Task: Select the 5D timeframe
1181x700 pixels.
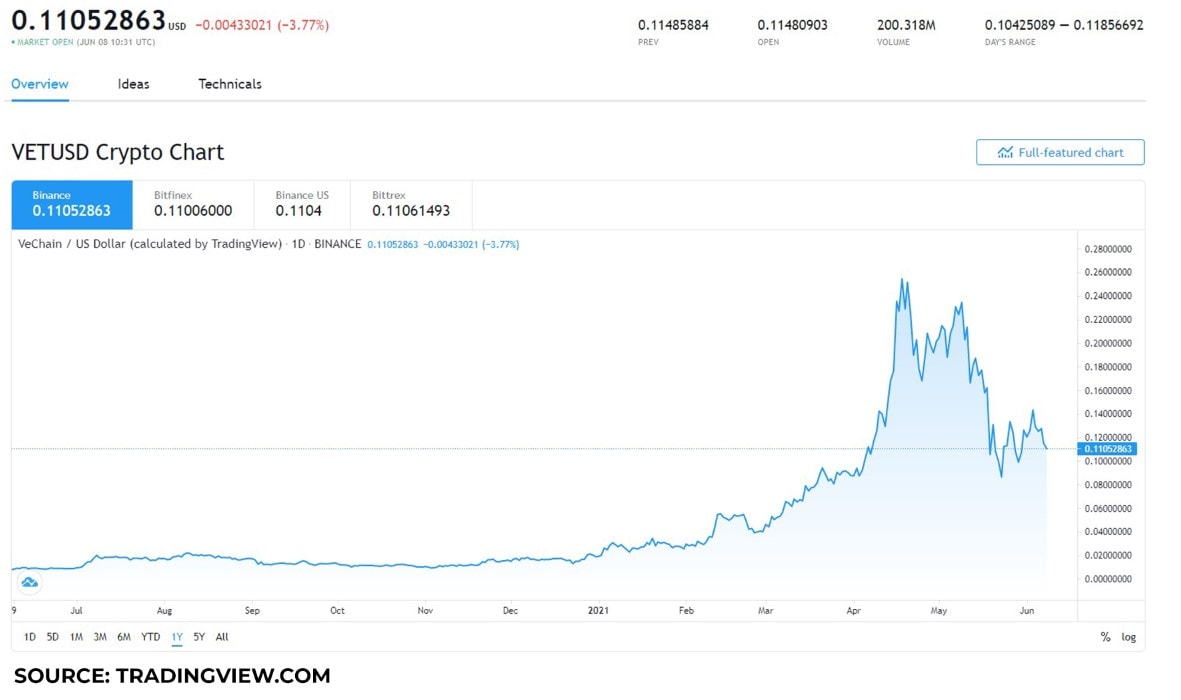Action: [x=52, y=636]
